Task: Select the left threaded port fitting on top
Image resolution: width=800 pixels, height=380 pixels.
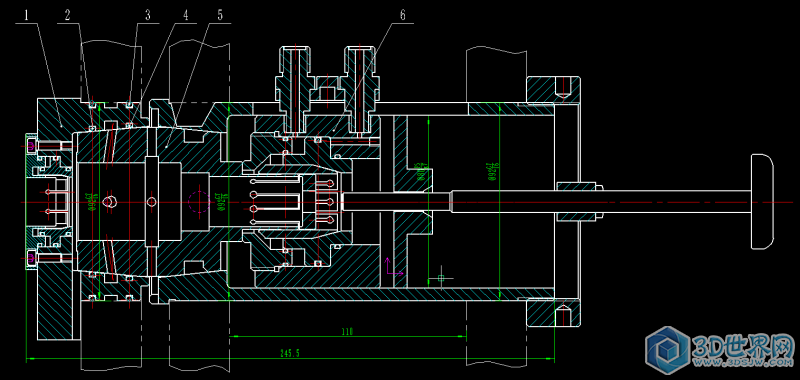Action: [294, 89]
